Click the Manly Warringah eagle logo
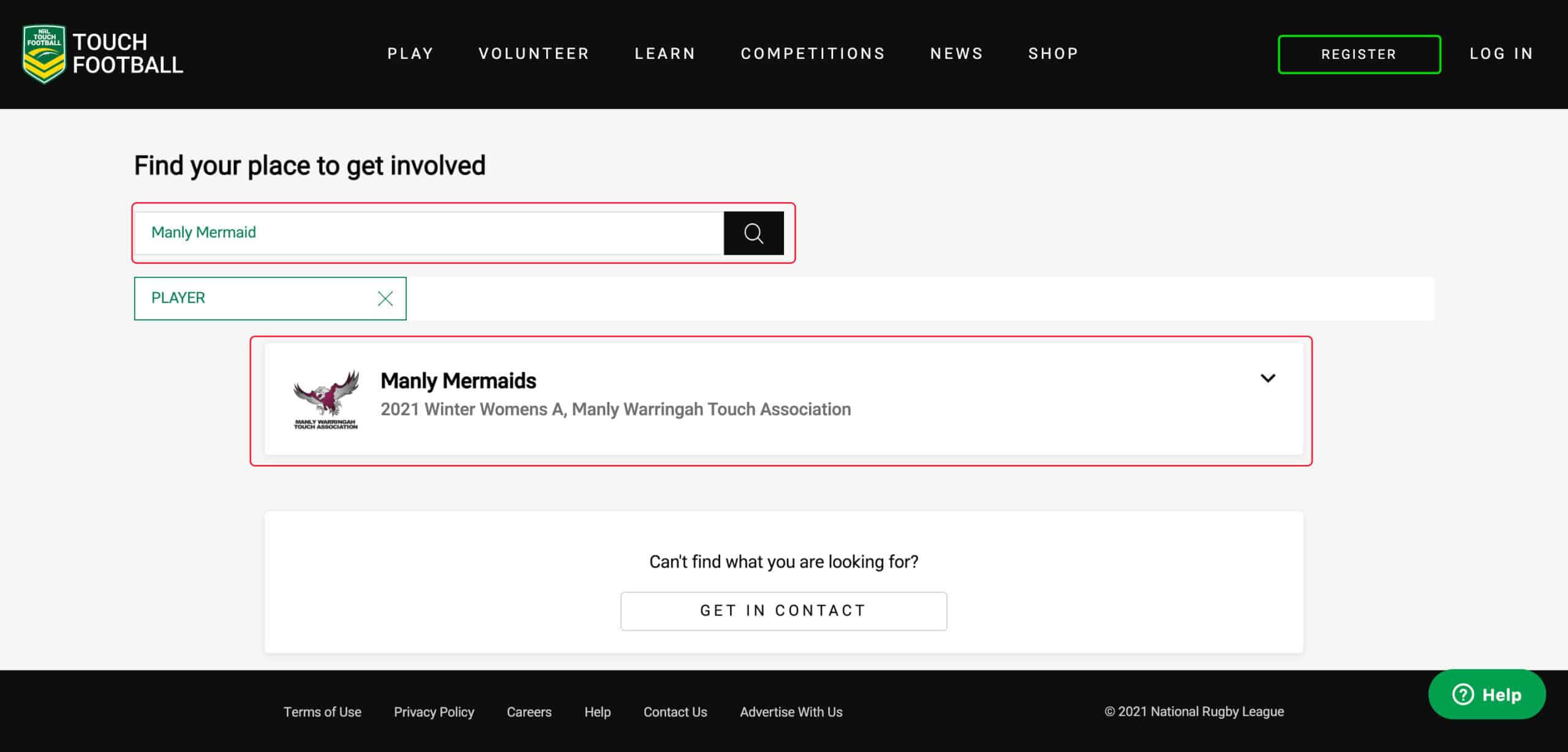Image resolution: width=1568 pixels, height=752 pixels. pyautogui.click(x=326, y=399)
